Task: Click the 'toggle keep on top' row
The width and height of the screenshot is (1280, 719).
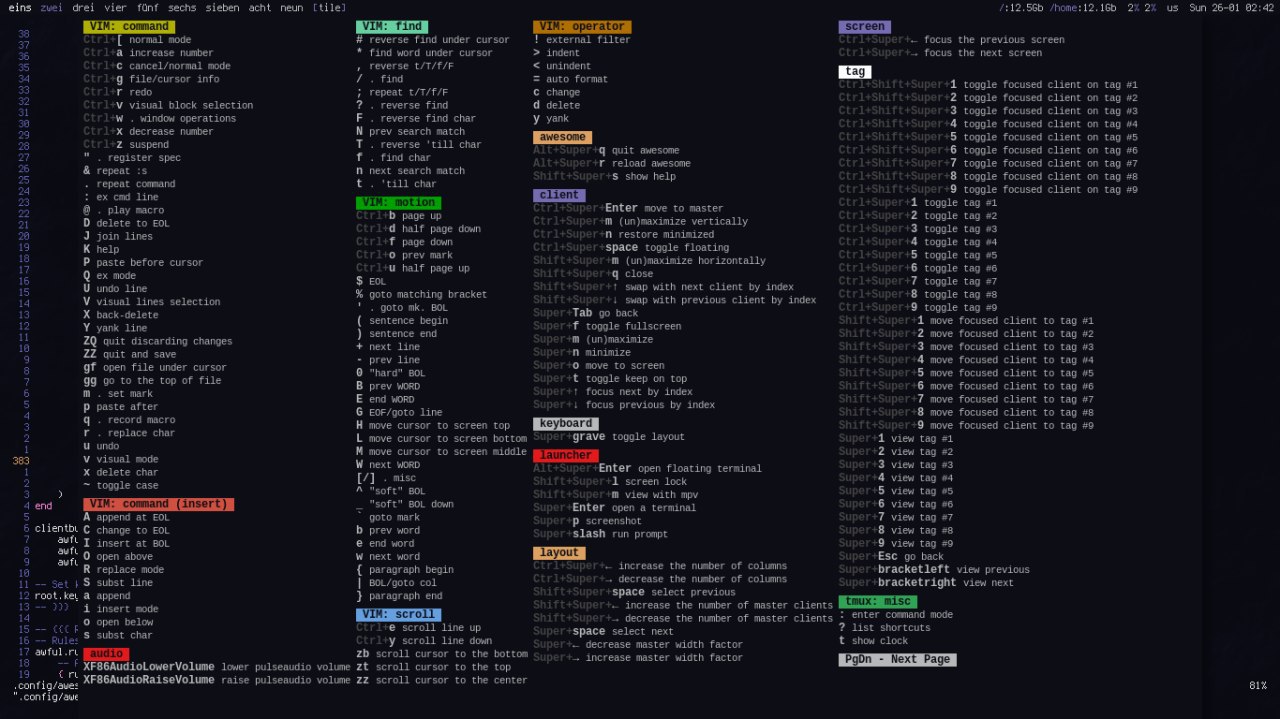Action: (x=610, y=379)
